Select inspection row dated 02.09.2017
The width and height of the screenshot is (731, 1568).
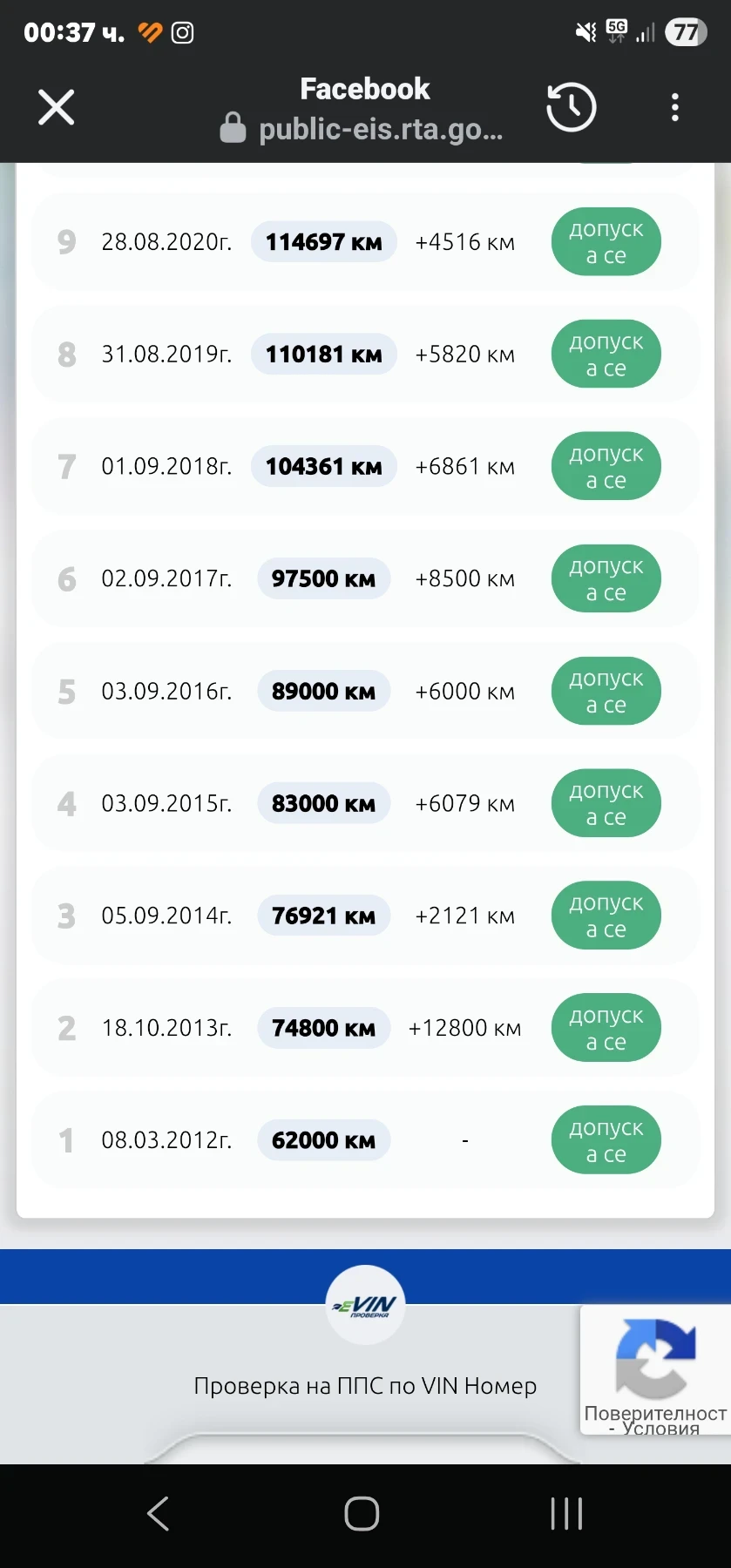pyautogui.click(x=166, y=579)
